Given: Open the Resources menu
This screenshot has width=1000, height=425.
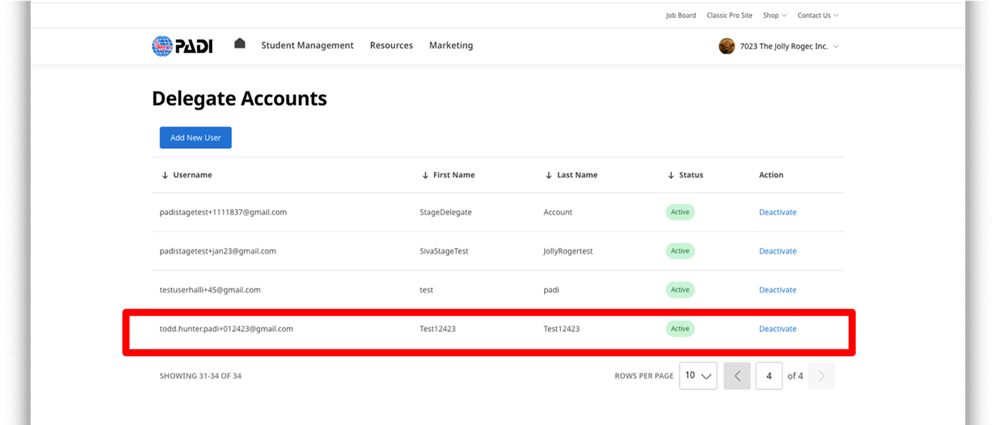Looking at the screenshot, I should (x=391, y=46).
